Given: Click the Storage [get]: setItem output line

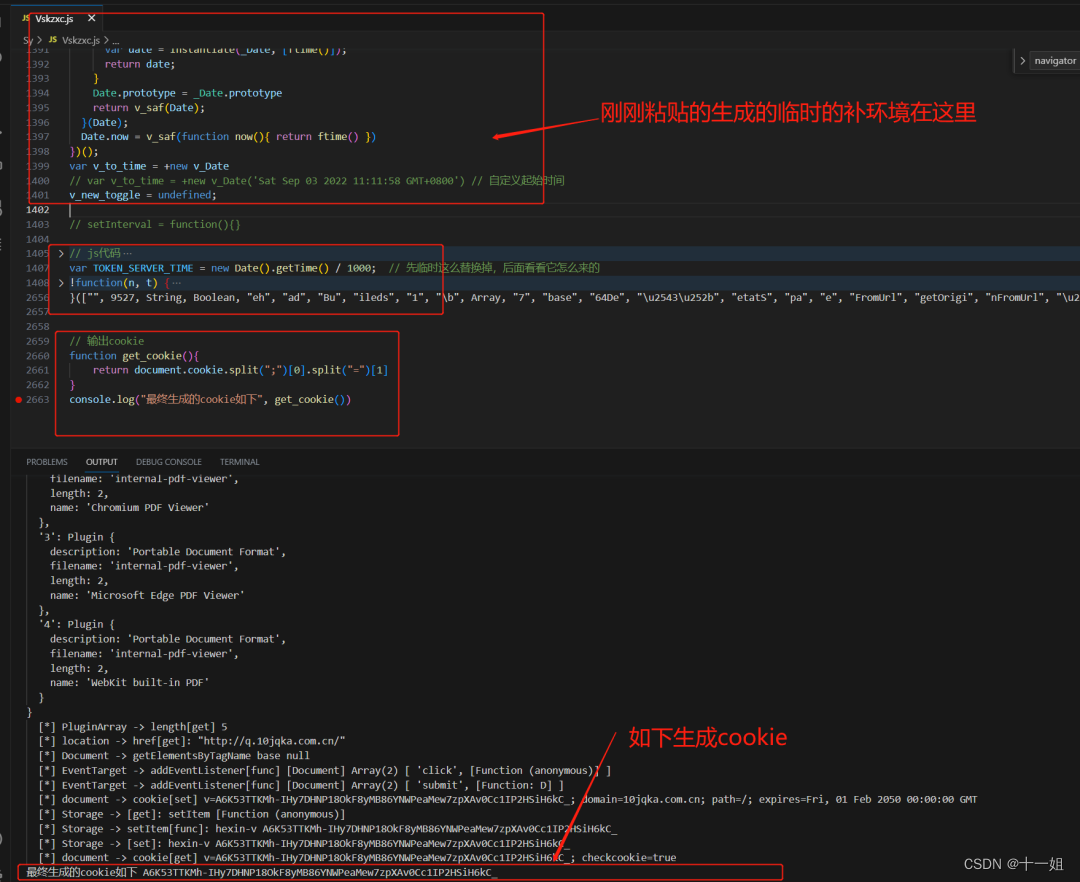Looking at the screenshot, I should (x=191, y=815).
